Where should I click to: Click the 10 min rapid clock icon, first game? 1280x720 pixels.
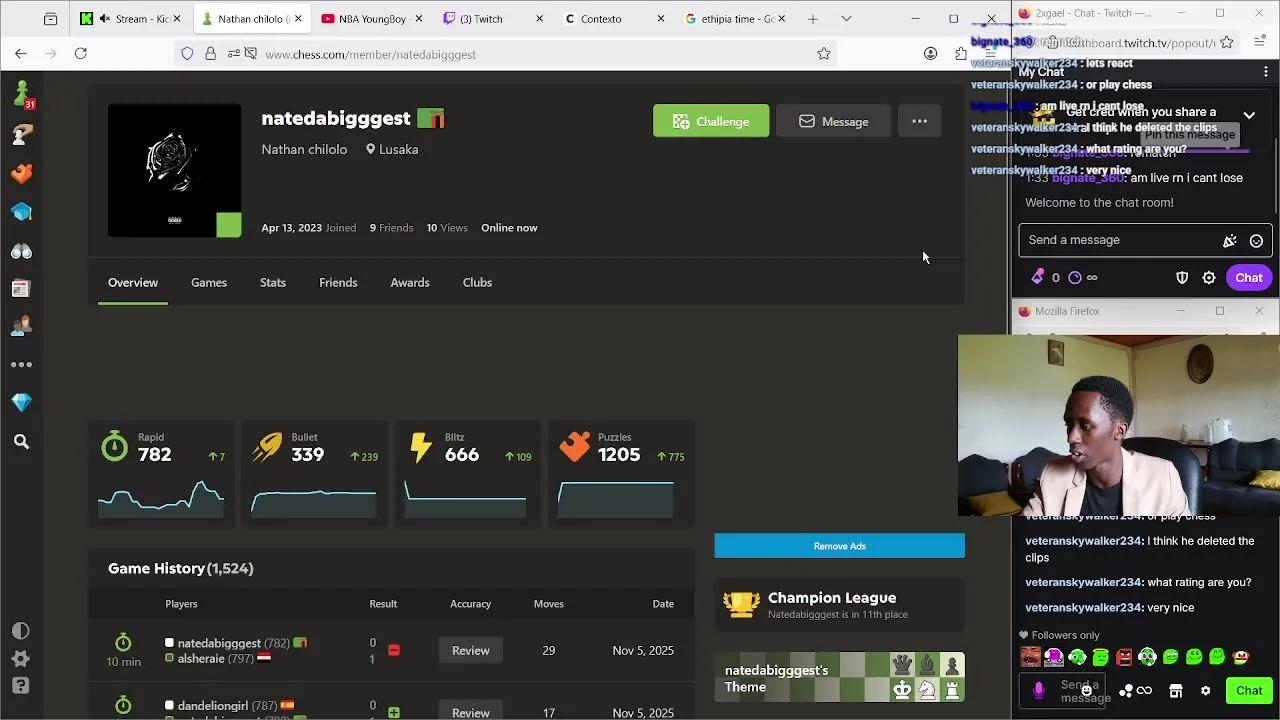point(123,642)
